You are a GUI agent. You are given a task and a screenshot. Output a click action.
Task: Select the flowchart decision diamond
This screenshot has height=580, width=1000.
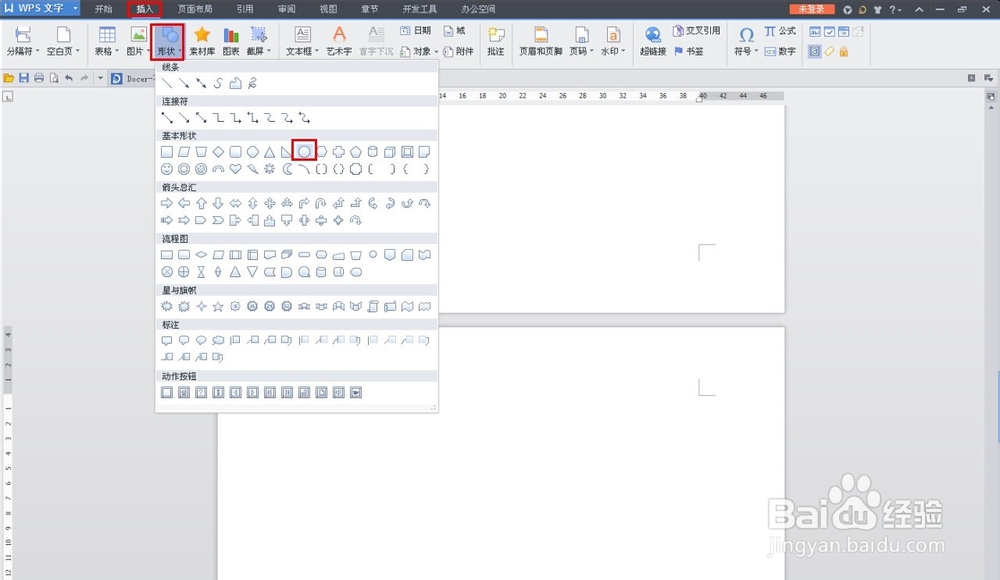point(201,255)
